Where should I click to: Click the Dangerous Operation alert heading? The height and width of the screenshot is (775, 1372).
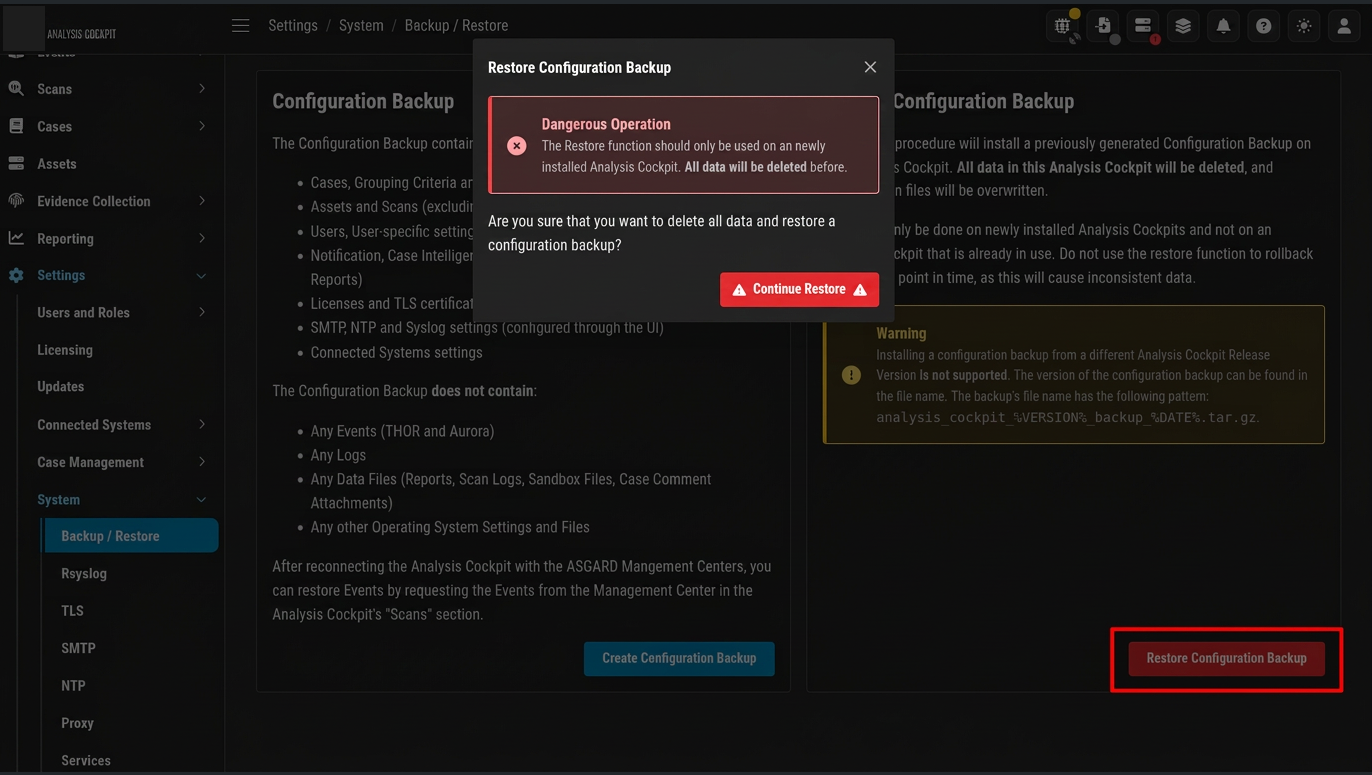click(x=606, y=124)
